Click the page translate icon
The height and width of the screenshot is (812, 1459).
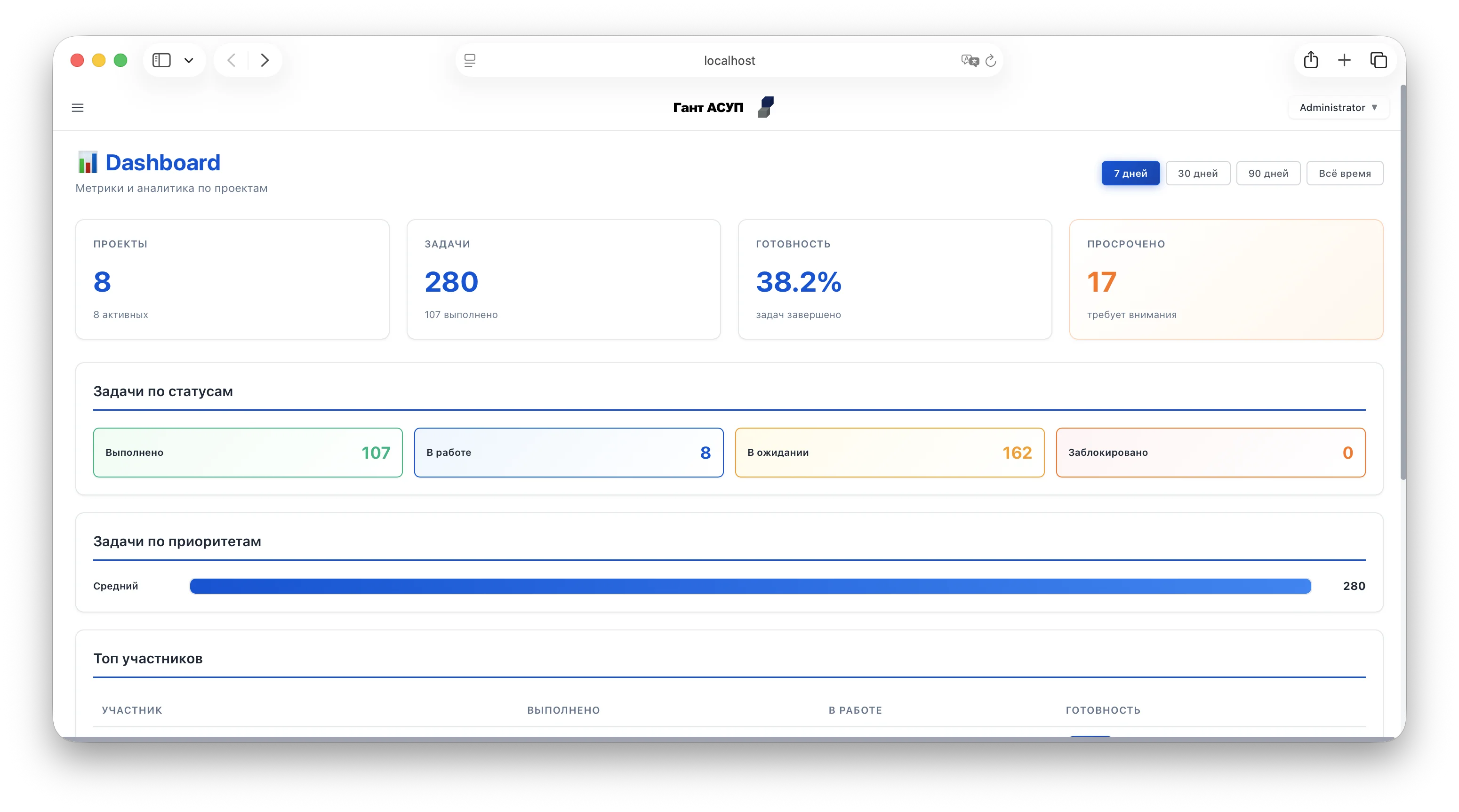point(970,61)
